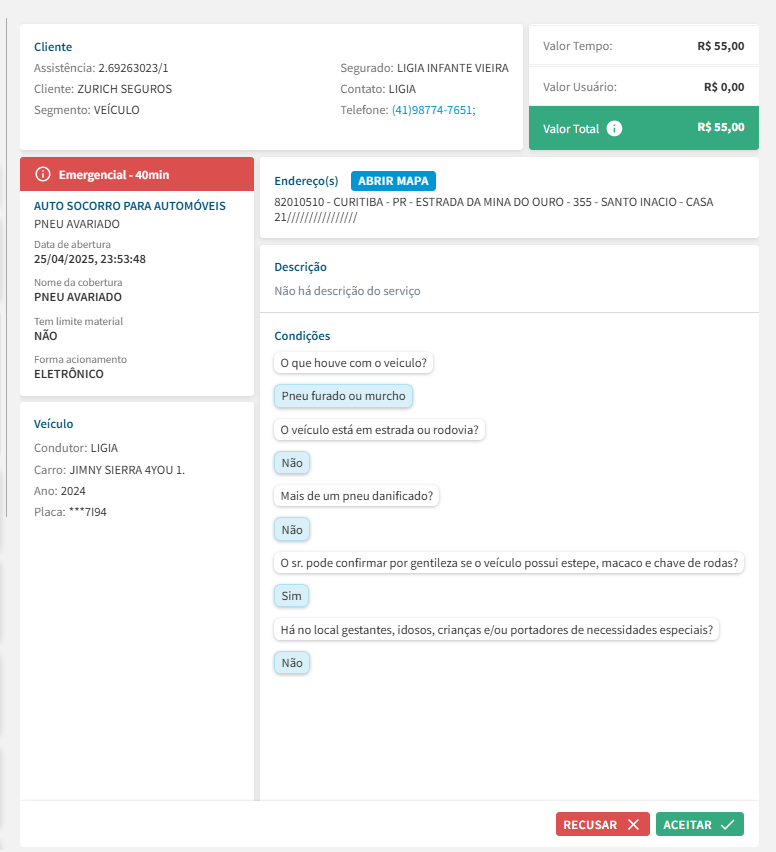
Task: Click the 'Não há descrição do serviço' text
Action: coord(347,291)
